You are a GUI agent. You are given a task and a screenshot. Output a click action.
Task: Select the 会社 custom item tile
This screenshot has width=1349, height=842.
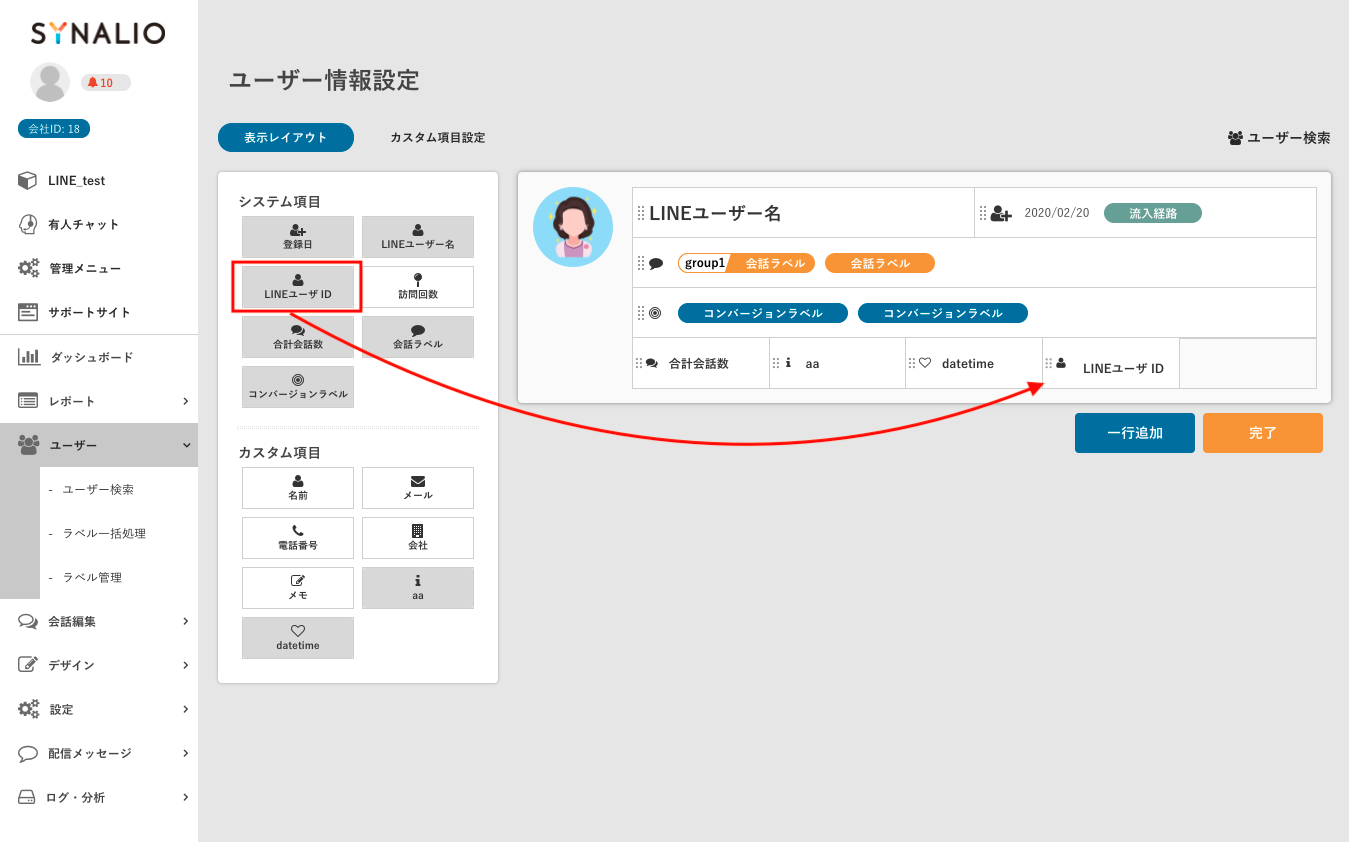[x=417, y=538]
